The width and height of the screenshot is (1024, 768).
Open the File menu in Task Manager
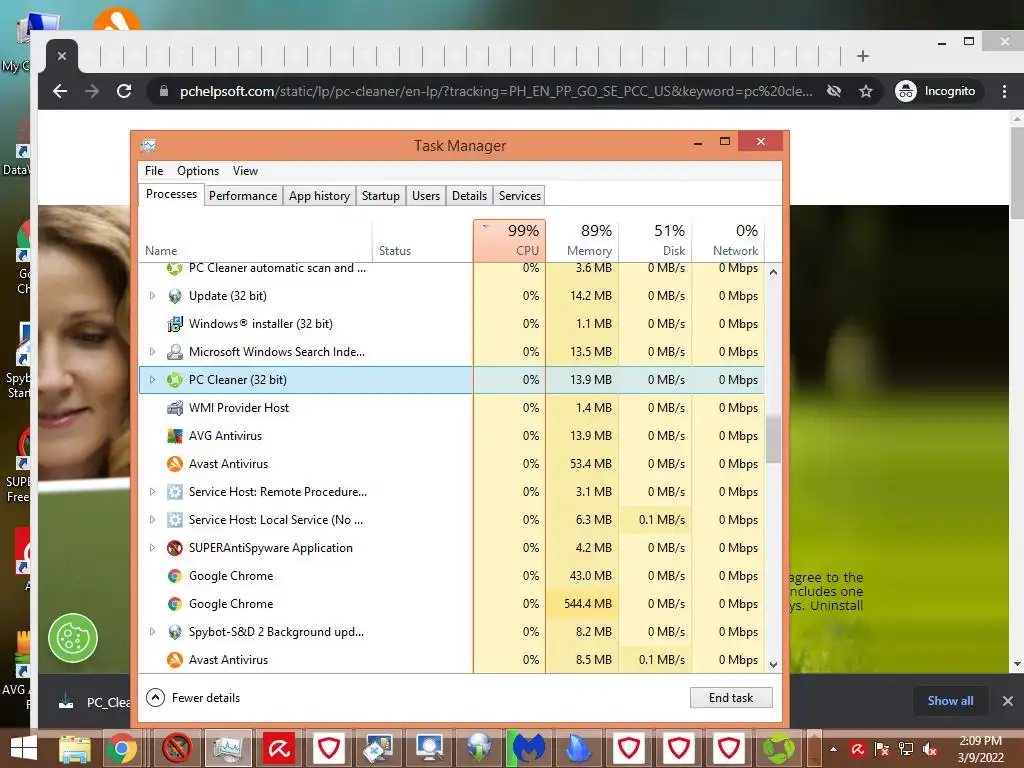[x=154, y=171]
